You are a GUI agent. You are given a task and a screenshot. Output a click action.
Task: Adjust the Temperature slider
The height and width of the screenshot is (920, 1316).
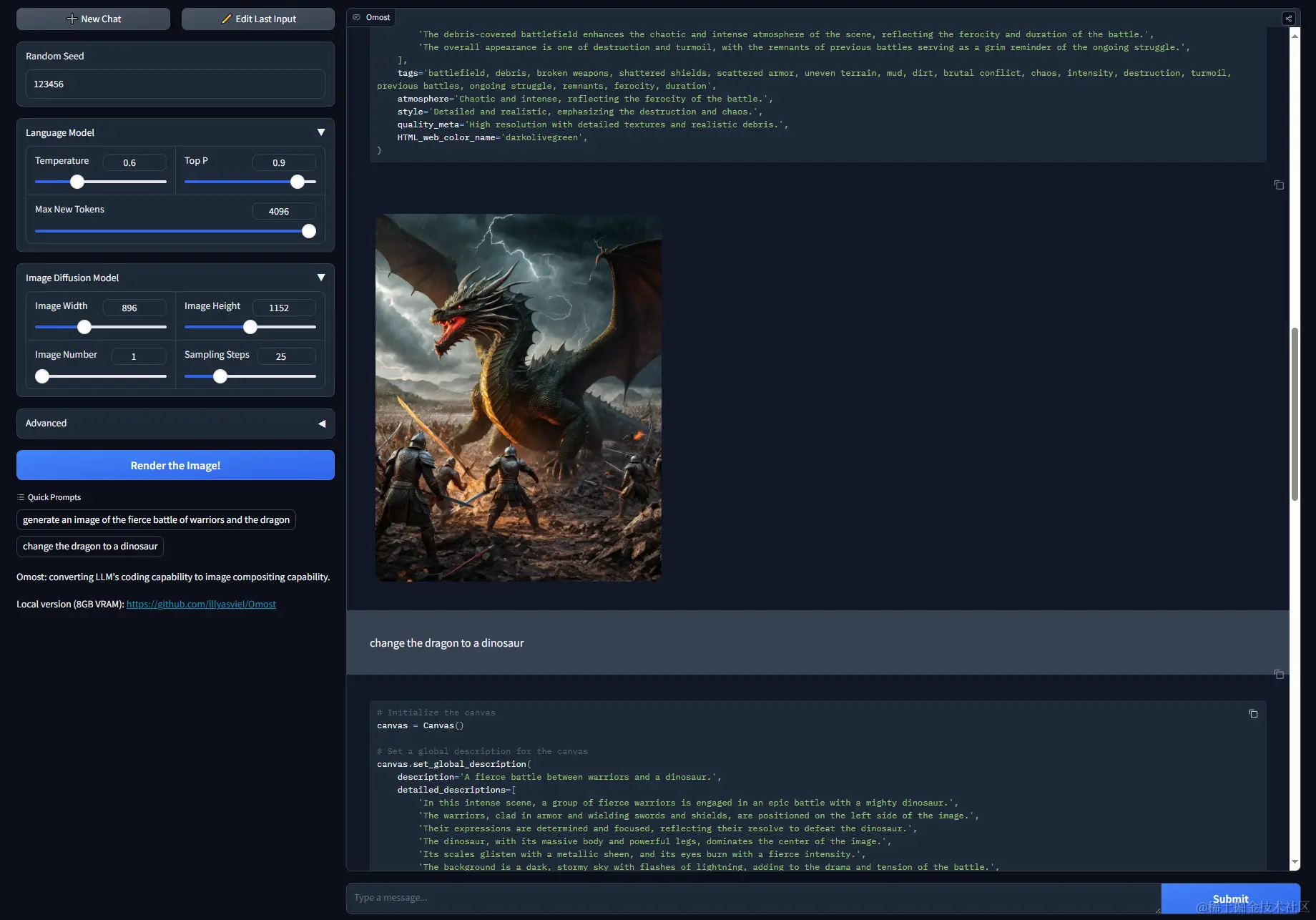point(77,182)
